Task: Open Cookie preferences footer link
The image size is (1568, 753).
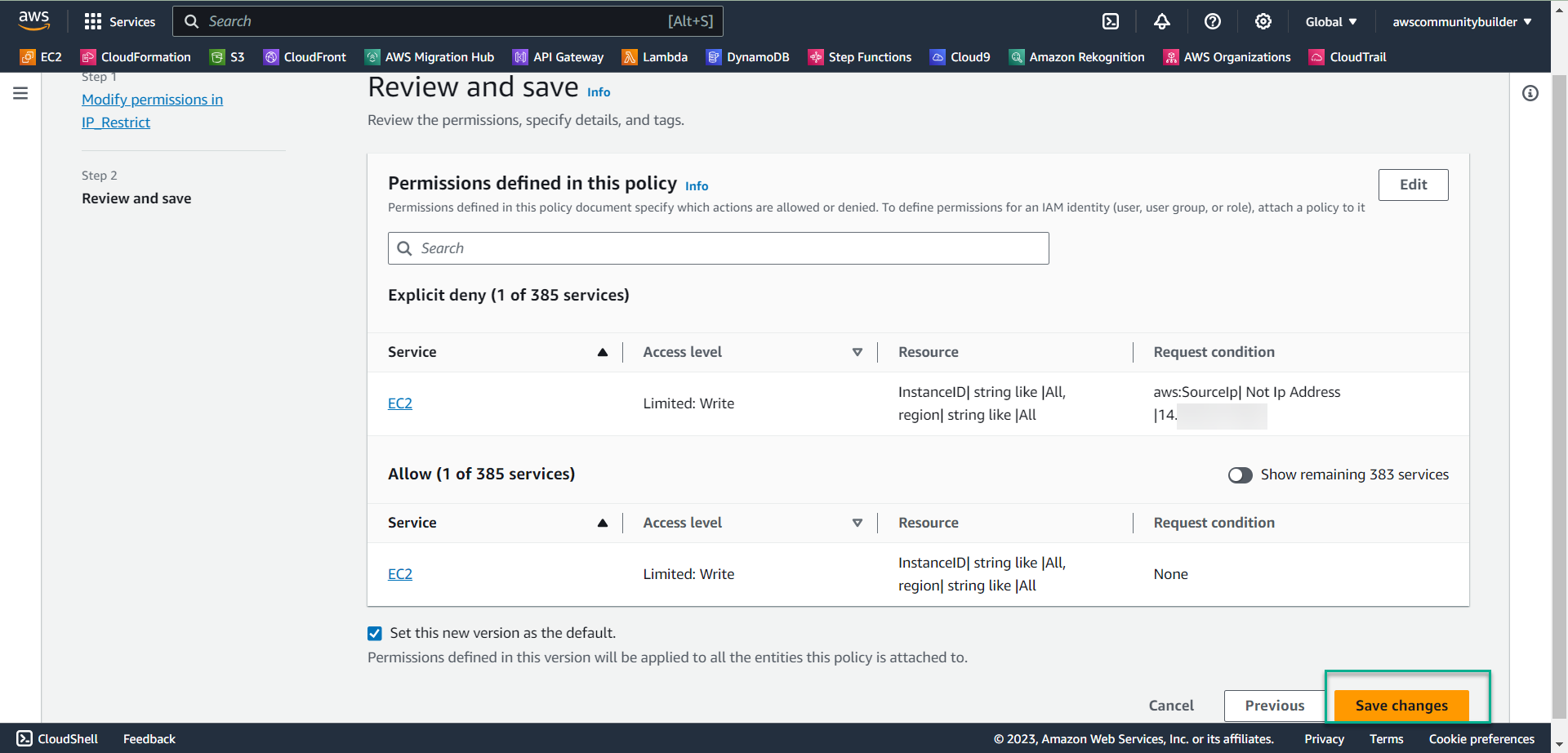Action: pyautogui.click(x=1481, y=738)
